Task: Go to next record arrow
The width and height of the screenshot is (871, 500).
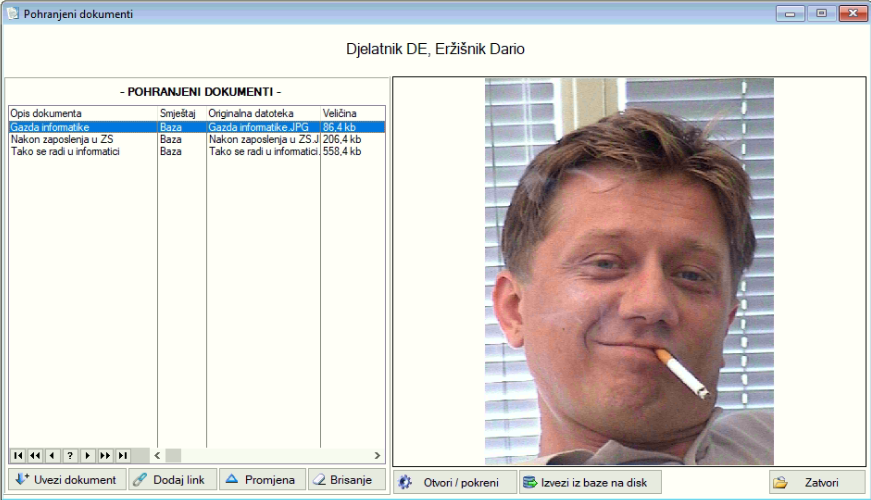Action: click(87, 456)
